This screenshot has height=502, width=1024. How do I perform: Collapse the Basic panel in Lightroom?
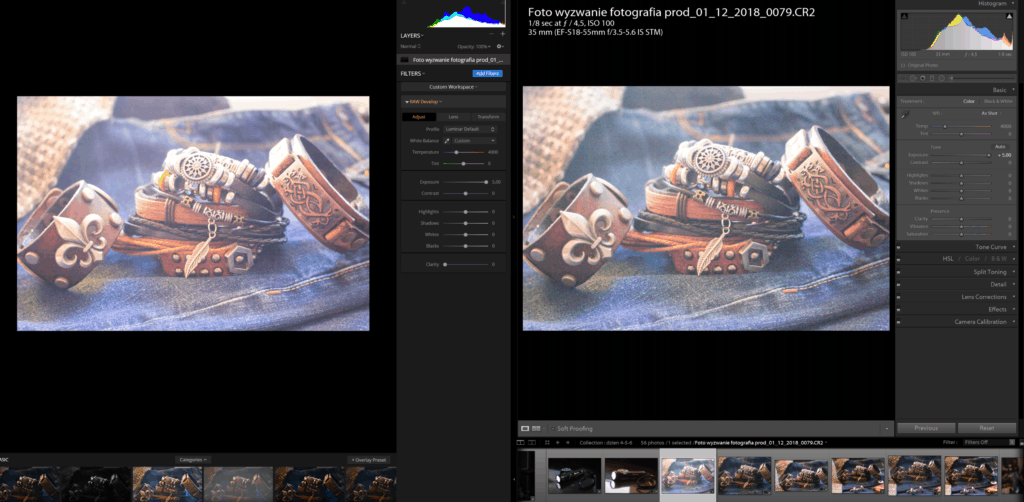coord(1014,90)
